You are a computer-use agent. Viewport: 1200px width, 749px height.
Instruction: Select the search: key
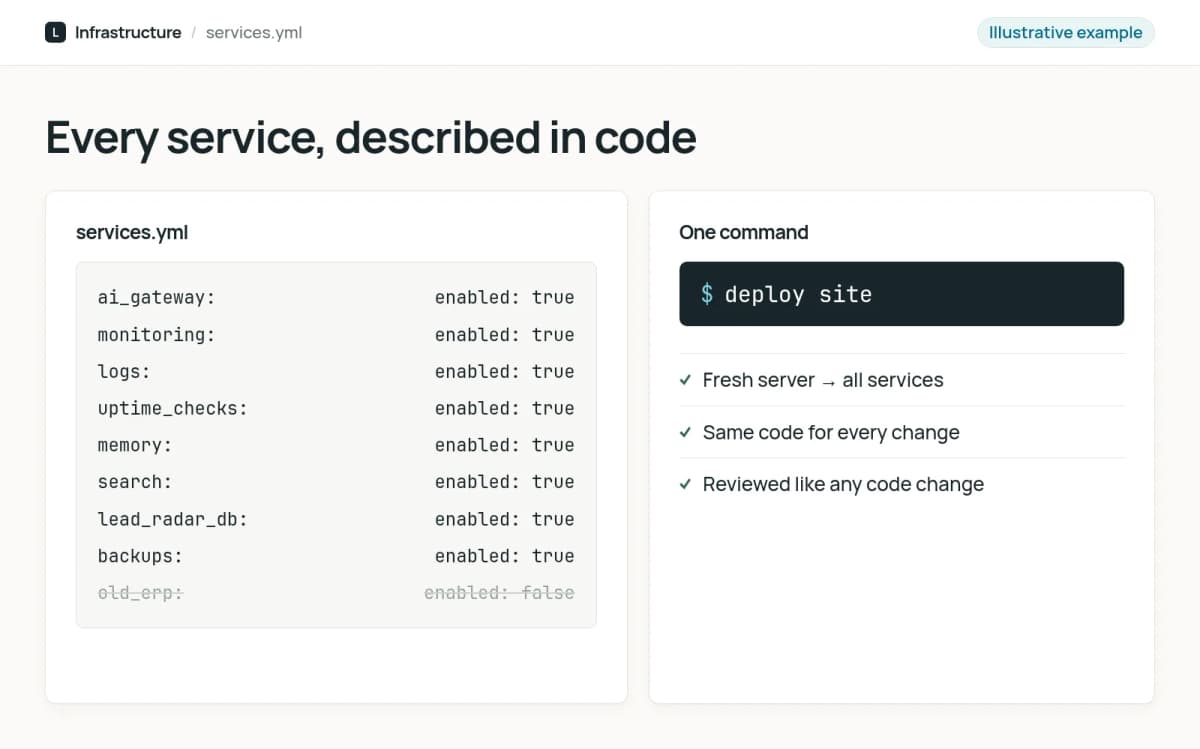135,482
